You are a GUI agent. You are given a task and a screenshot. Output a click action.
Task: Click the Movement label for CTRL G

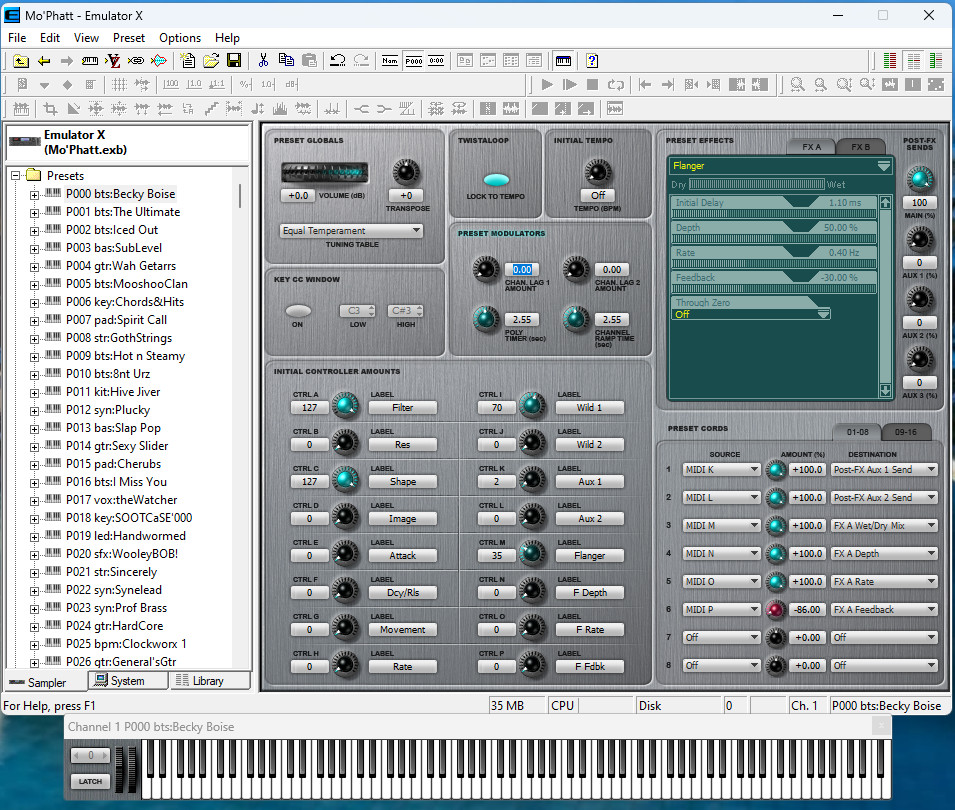tap(403, 630)
